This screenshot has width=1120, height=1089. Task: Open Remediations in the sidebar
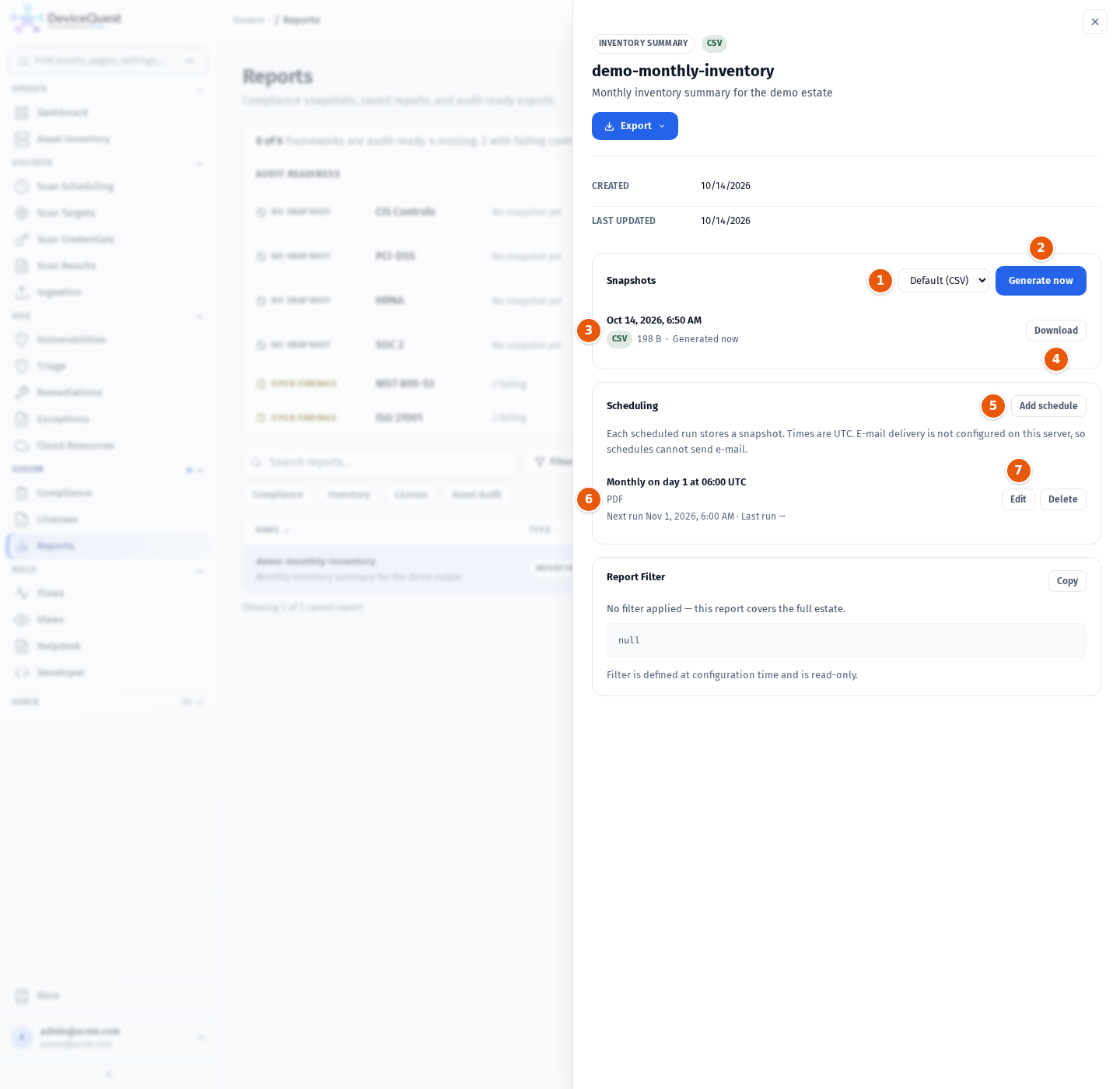tap(107, 393)
